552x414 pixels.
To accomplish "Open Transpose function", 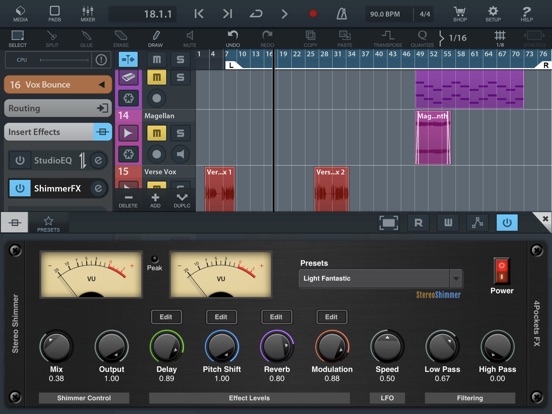I will coord(388,39).
